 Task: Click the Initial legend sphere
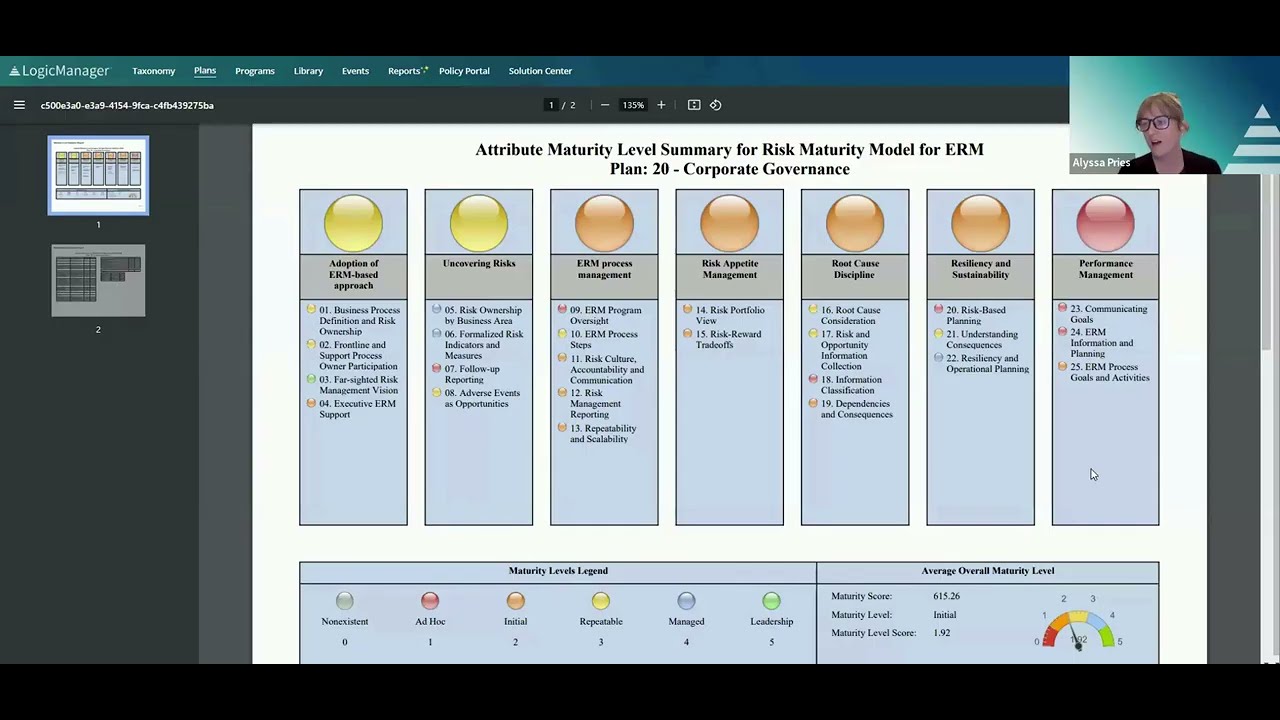coord(515,601)
